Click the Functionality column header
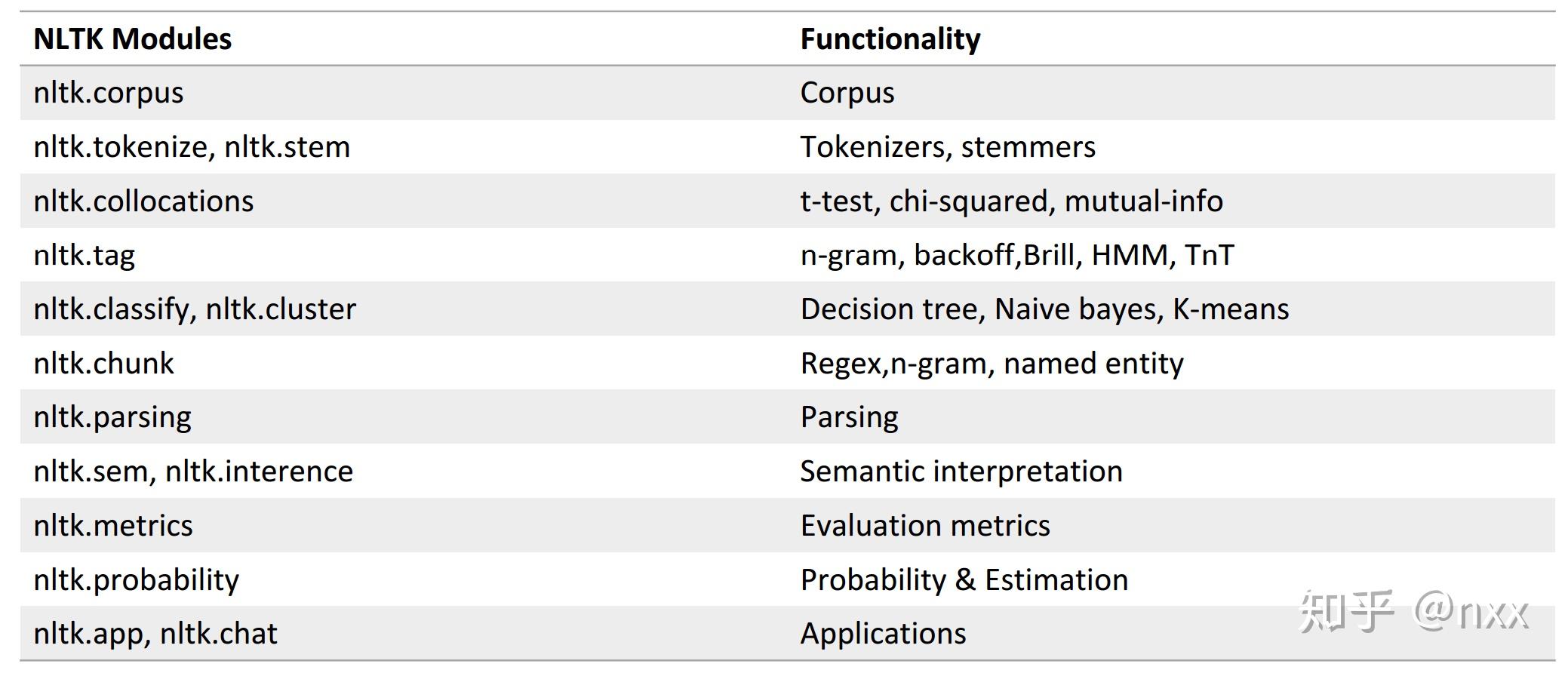1568x673 pixels. tap(890, 39)
